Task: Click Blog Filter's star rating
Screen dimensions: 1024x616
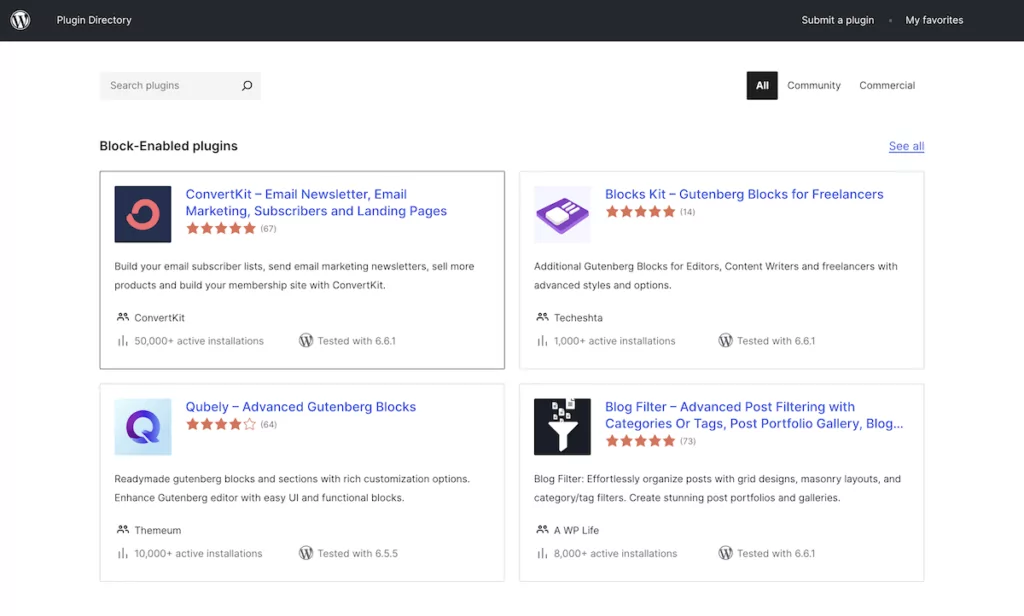Action: 640,441
